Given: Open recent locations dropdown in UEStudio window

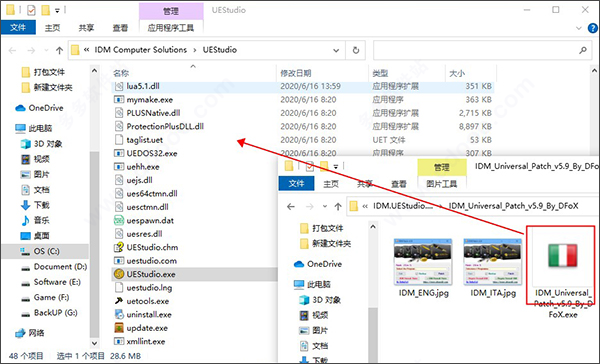Looking at the screenshot, I should tap(46, 50).
